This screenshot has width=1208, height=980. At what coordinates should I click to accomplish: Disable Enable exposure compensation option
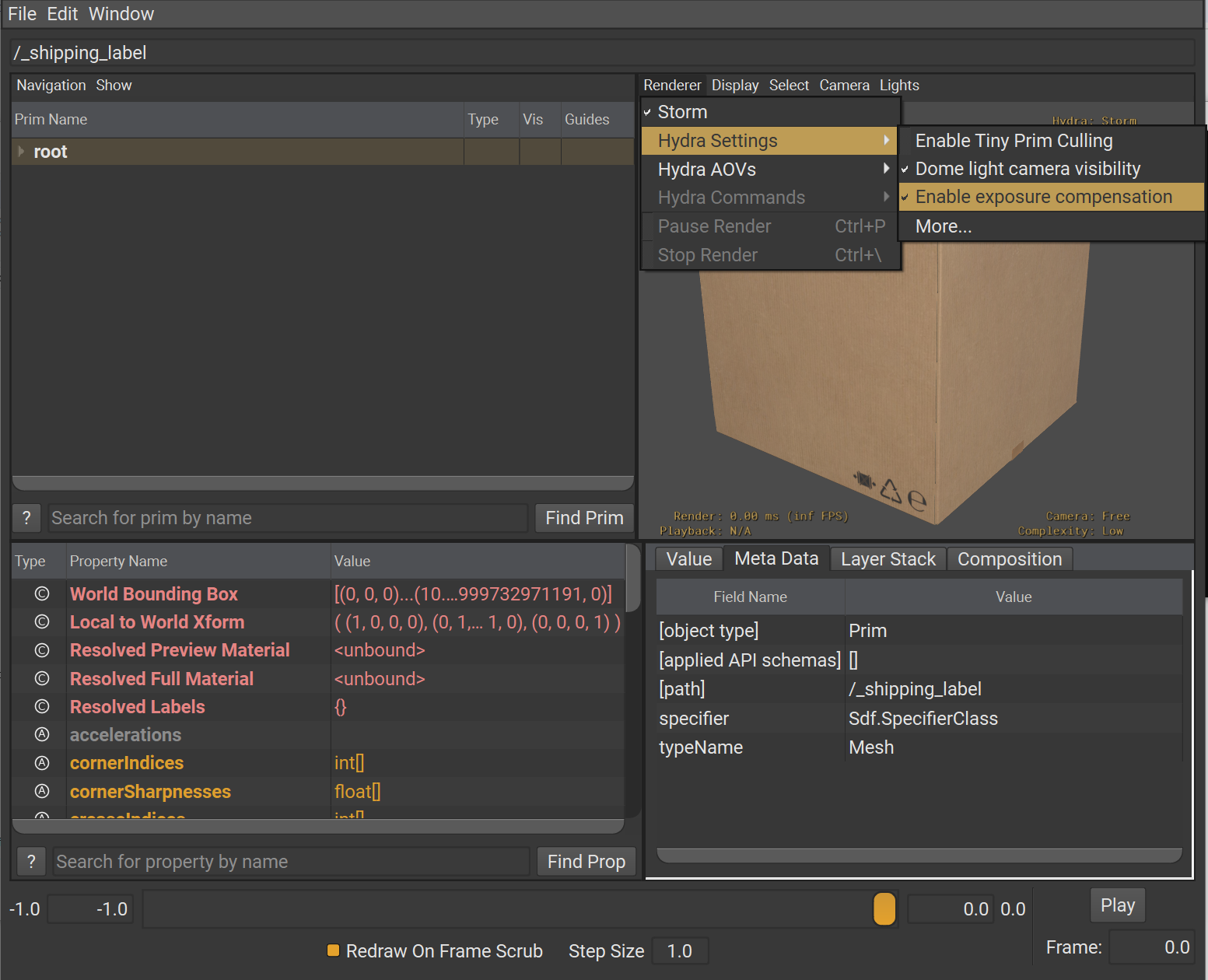coord(1043,198)
